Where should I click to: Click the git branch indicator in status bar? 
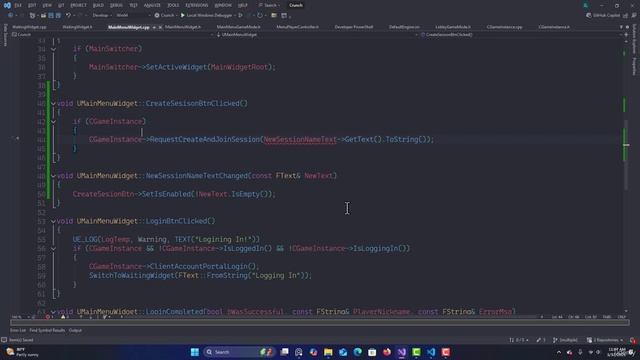tap(566, 340)
